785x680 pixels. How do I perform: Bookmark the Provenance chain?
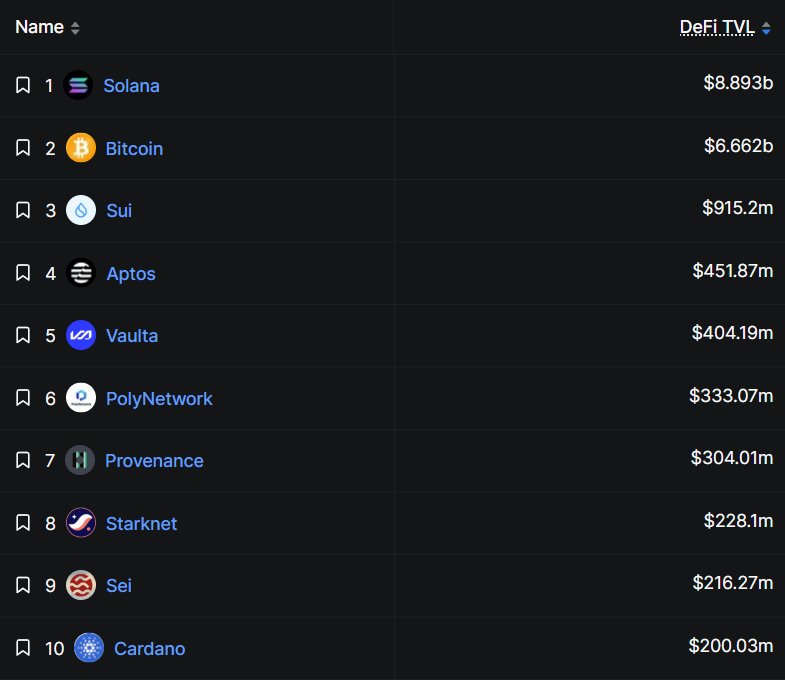23,461
